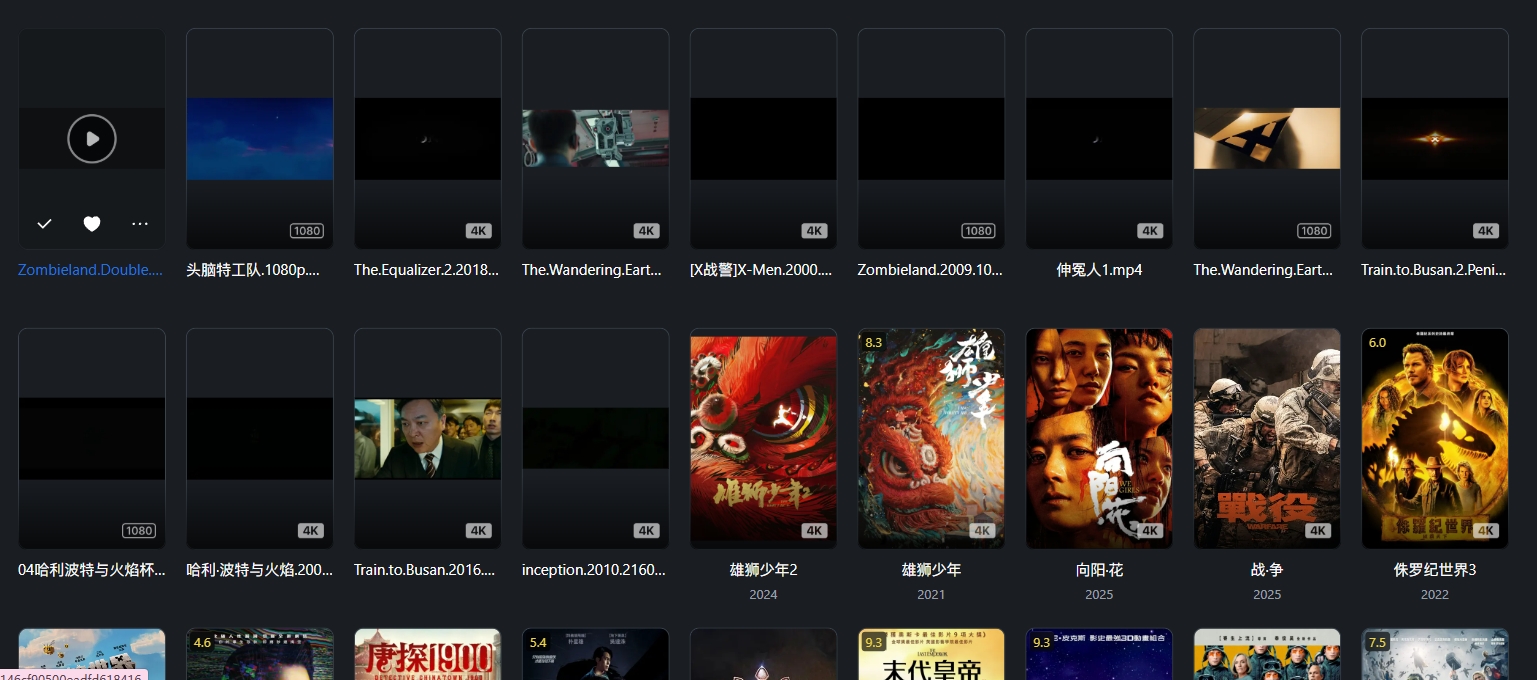Open the 战·争 soldiers poster

(1267, 439)
